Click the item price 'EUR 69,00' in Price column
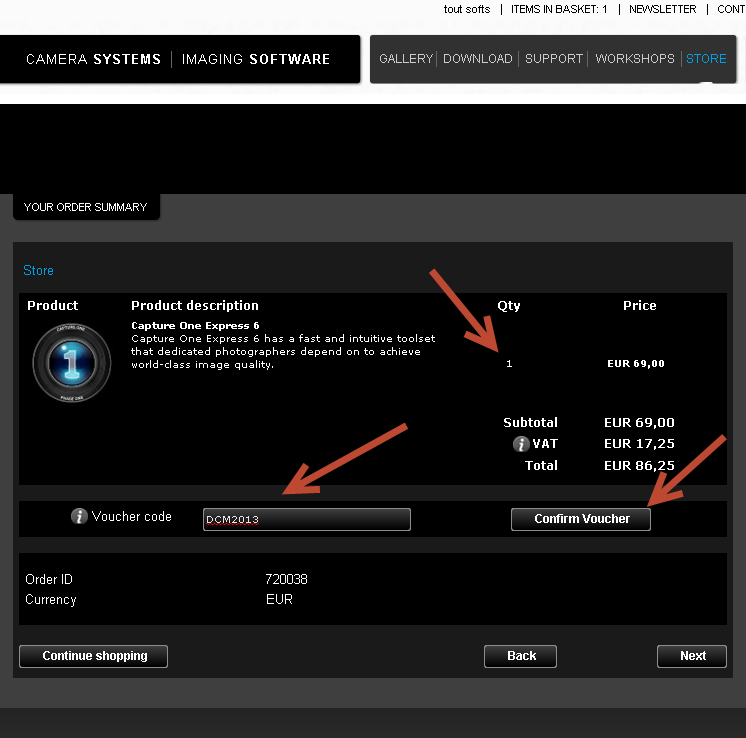Screen dimensions: 746x738 (x=636, y=364)
